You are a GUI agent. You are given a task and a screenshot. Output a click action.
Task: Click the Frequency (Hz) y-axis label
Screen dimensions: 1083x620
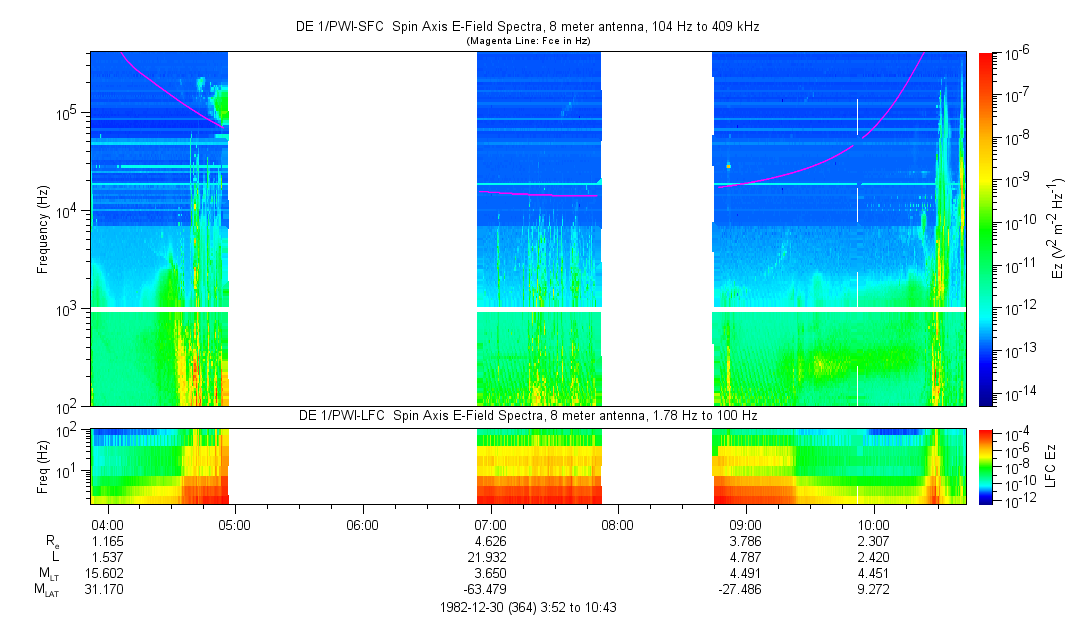point(42,229)
